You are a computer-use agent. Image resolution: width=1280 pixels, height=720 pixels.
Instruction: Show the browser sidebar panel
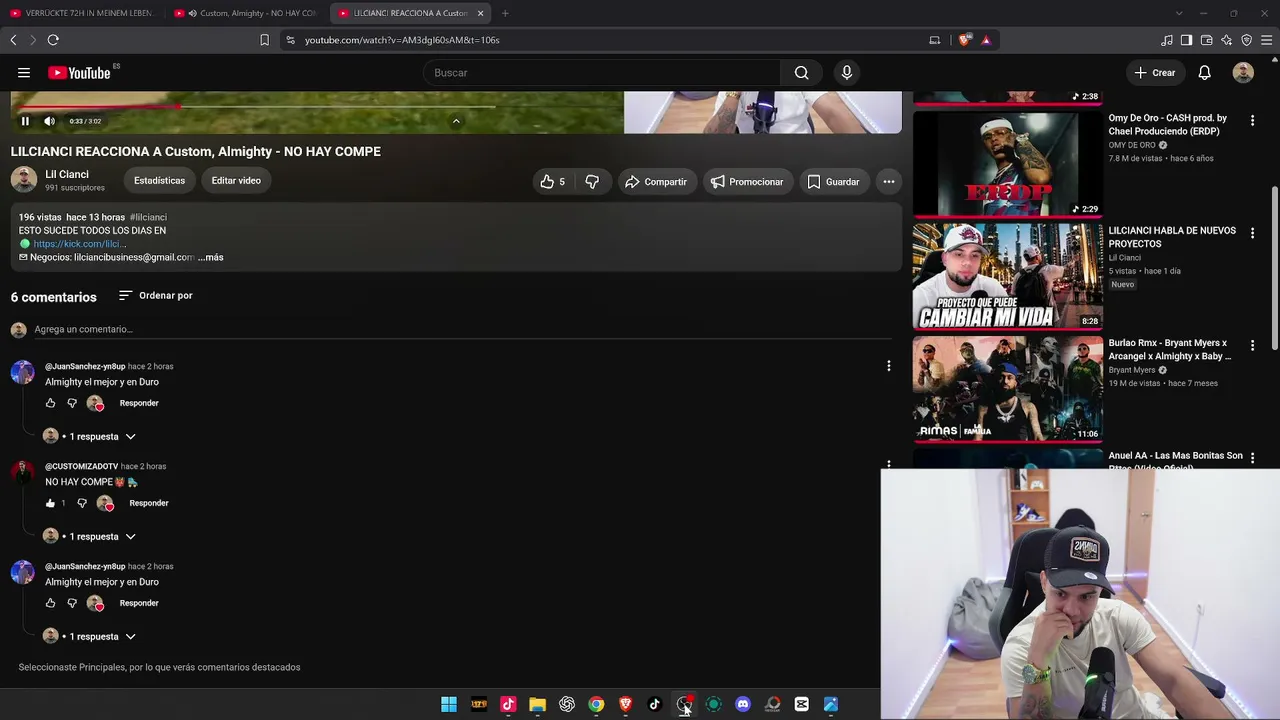click(x=1187, y=40)
